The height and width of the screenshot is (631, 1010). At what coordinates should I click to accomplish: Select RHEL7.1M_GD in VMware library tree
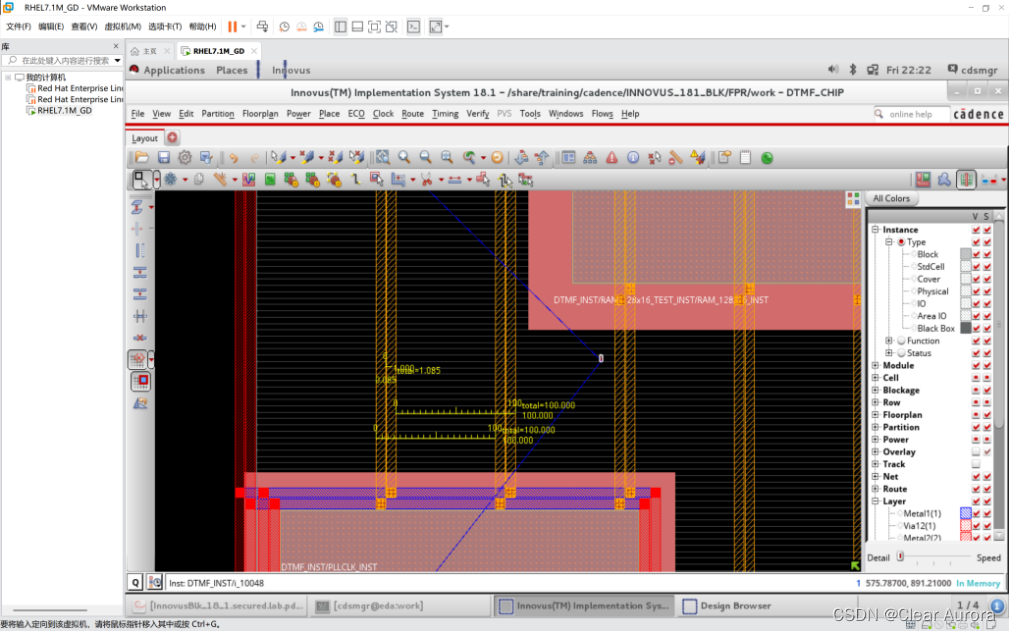tap(64, 111)
